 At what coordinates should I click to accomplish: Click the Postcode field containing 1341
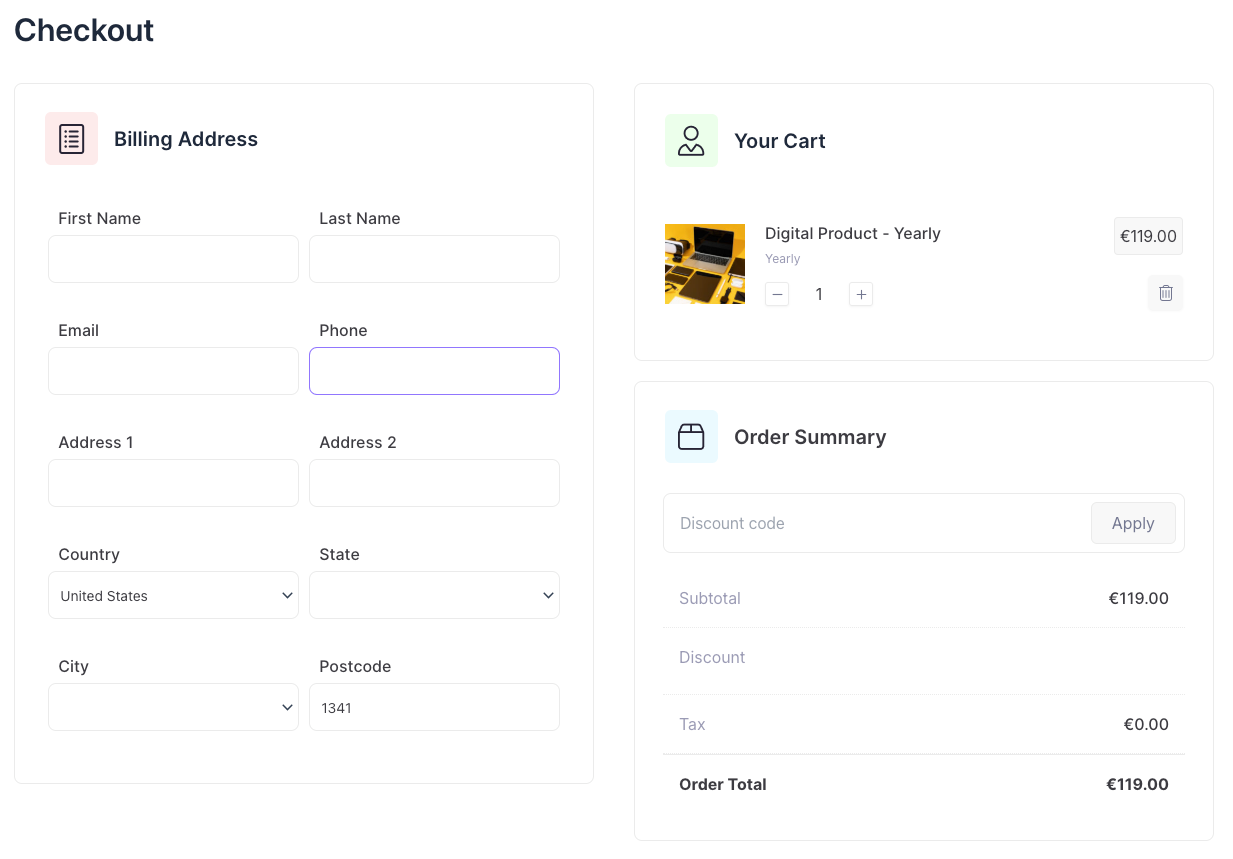pos(434,708)
